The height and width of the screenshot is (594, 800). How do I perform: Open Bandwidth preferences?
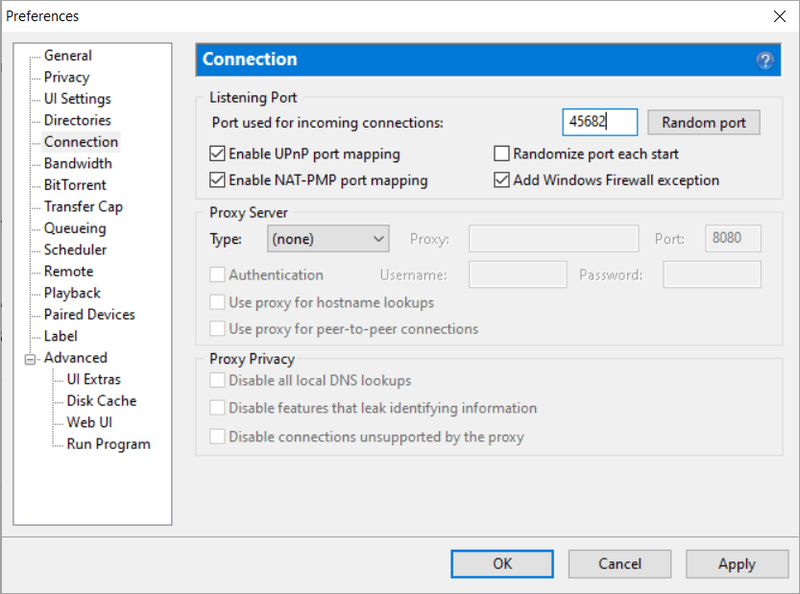pyautogui.click(x=78, y=163)
